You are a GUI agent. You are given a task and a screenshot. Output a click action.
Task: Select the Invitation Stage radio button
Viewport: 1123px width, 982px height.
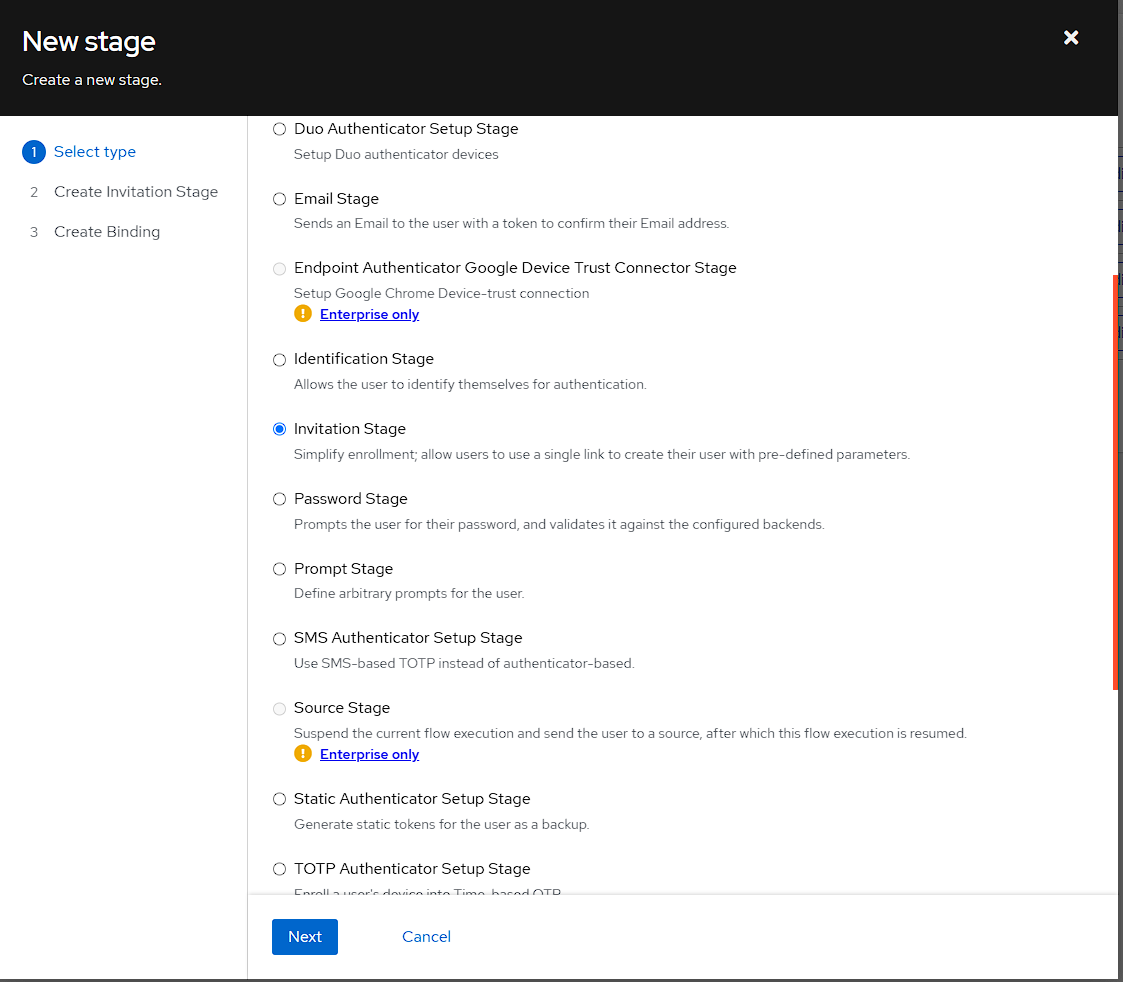[280, 429]
